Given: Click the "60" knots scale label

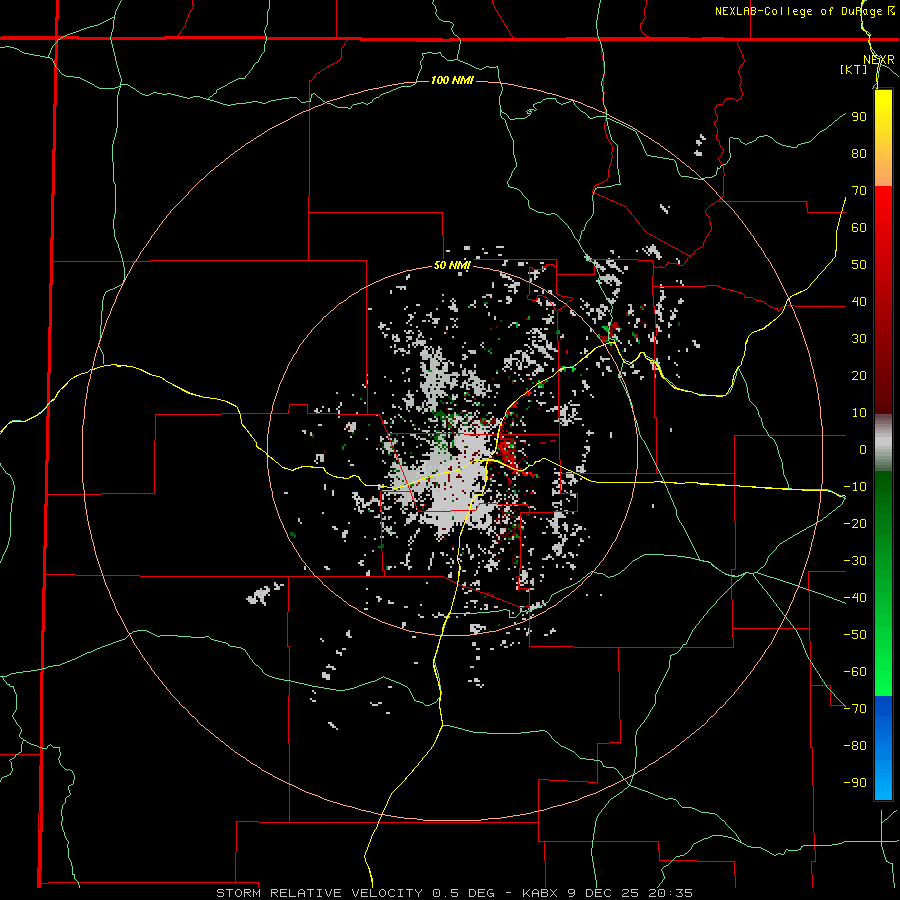Looking at the screenshot, I should tap(859, 227).
